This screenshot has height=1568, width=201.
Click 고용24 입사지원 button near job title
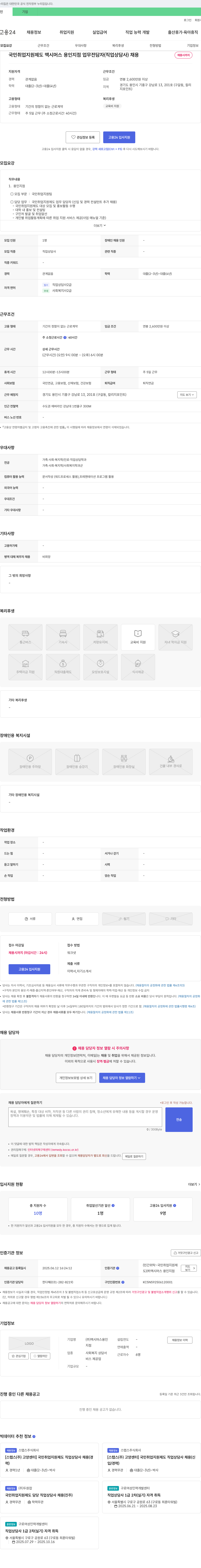pos(119,138)
